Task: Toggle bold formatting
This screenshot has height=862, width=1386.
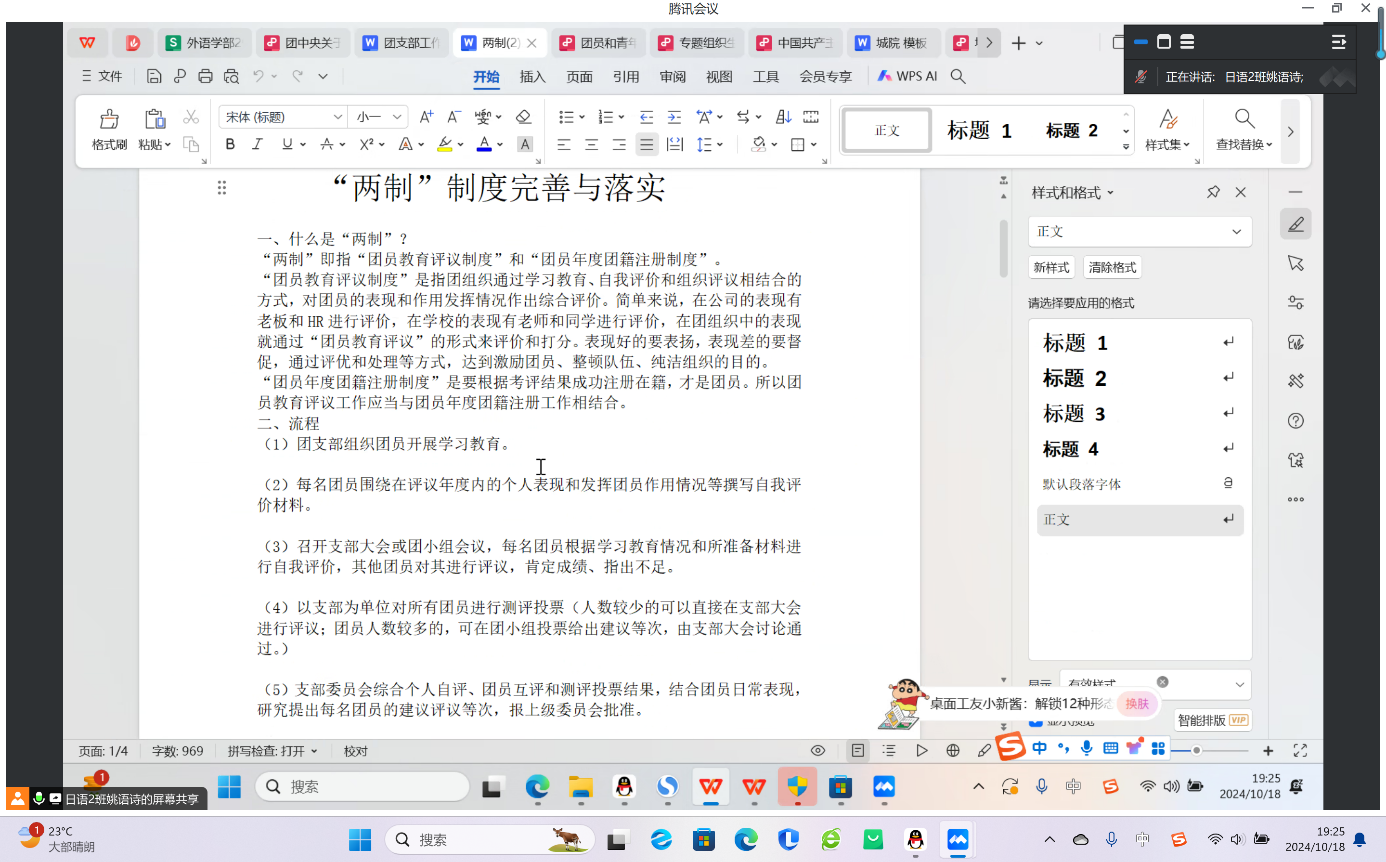Action: click(230, 145)
